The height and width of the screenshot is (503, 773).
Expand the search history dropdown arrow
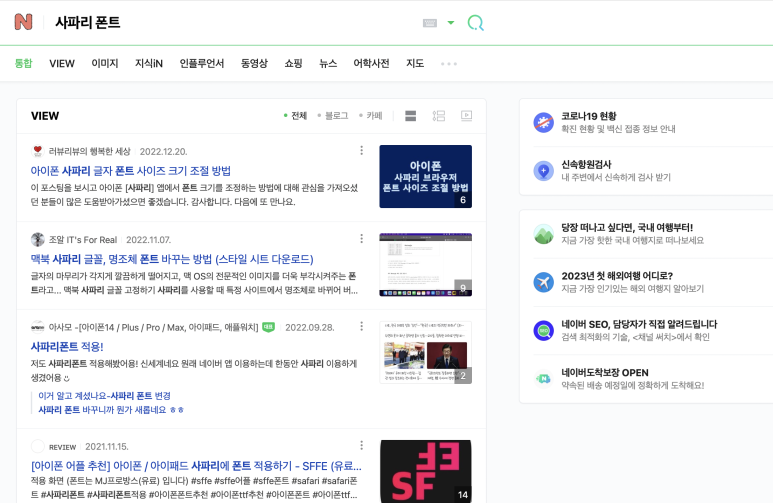451,23
